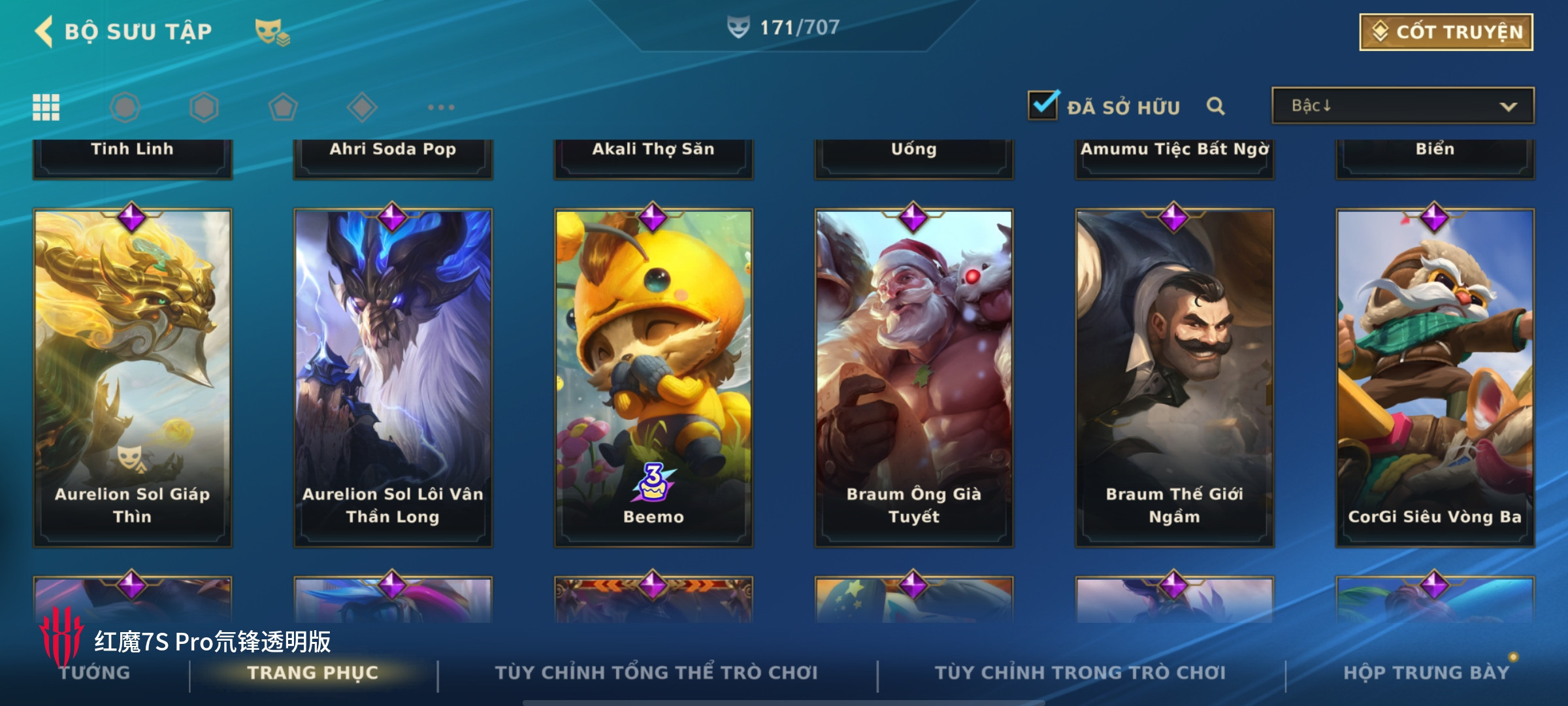Click the Cốt Truyện button
Viewport: 1568px width, 706px height.
[x=1446, y=32]
